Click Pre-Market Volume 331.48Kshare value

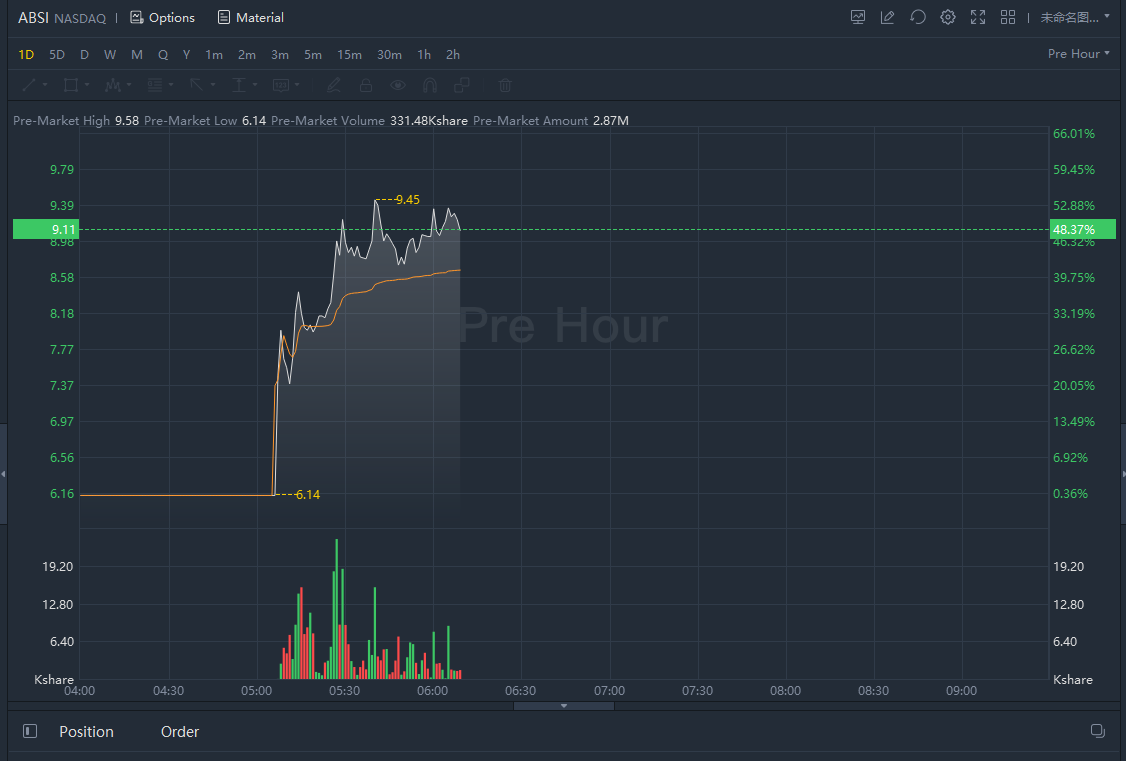coord(429,121)
